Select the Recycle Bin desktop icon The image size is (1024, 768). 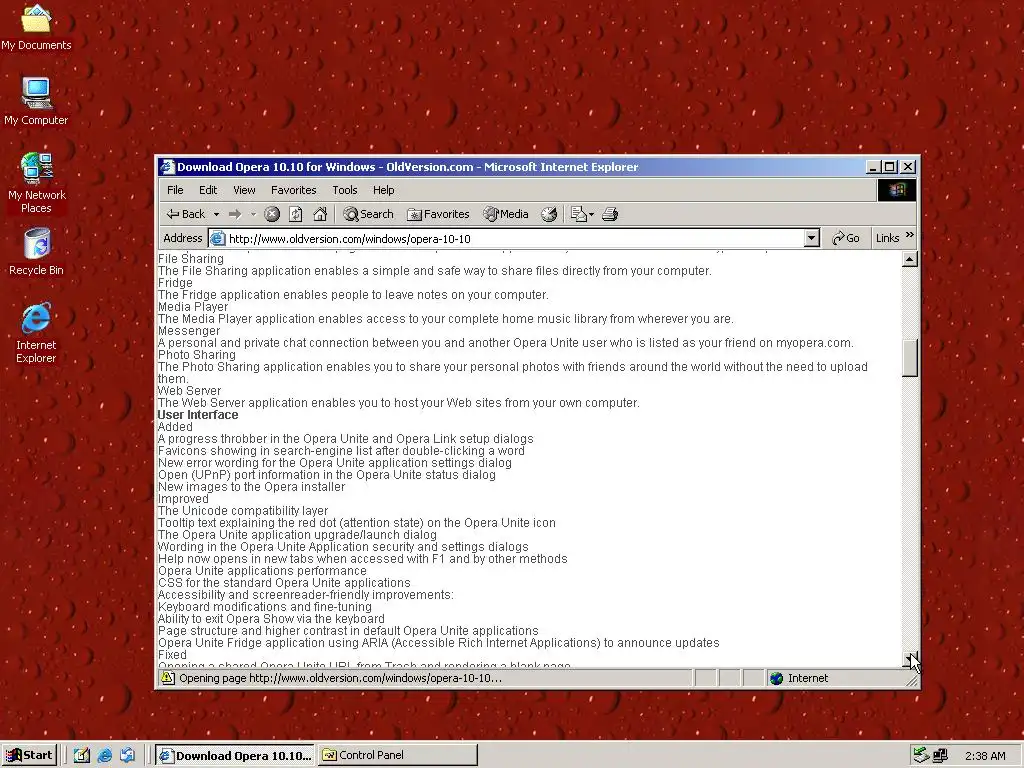pos(36,251)
